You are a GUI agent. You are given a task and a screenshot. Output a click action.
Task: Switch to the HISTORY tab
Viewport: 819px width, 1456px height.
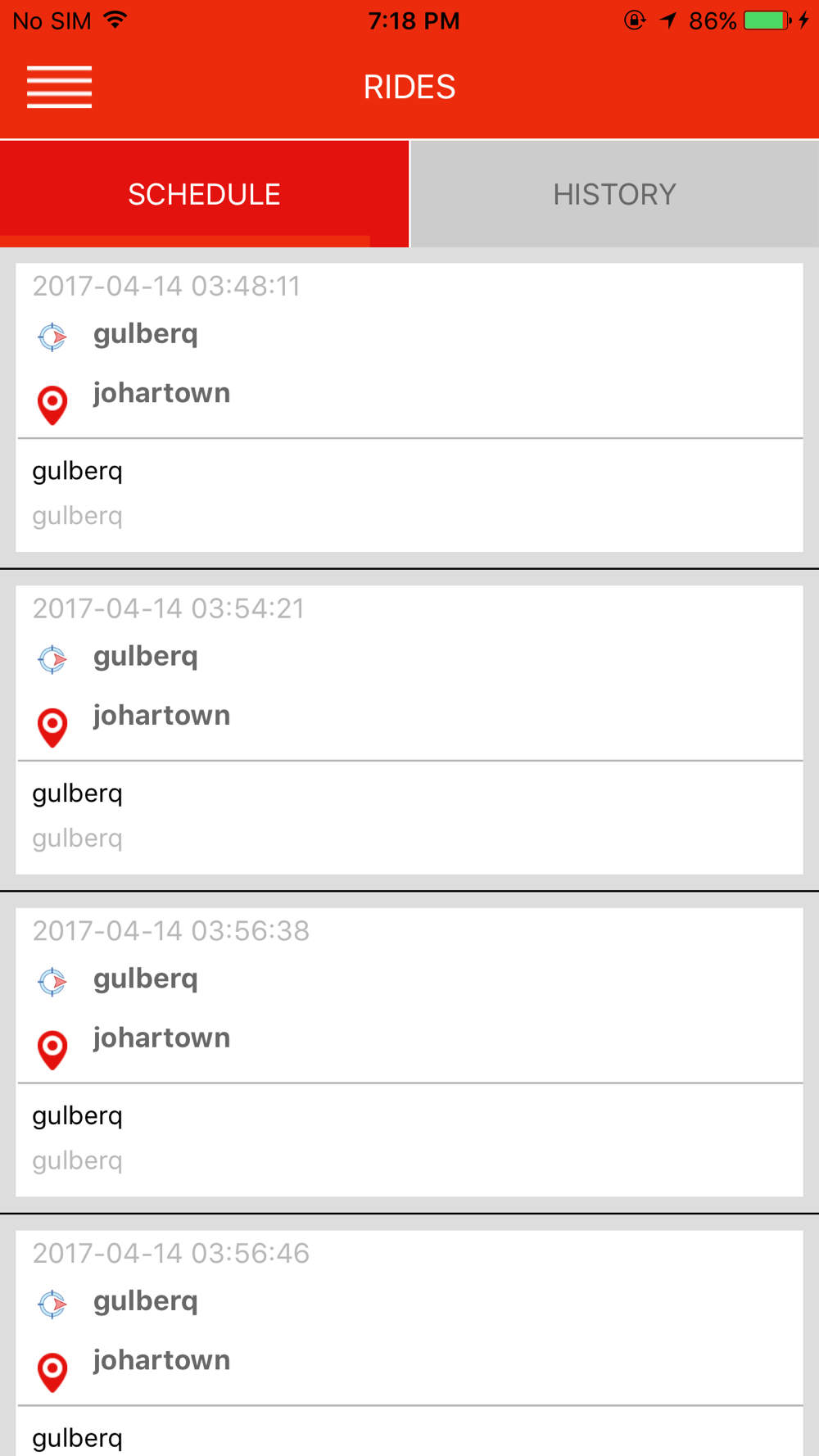pos(614,194)
